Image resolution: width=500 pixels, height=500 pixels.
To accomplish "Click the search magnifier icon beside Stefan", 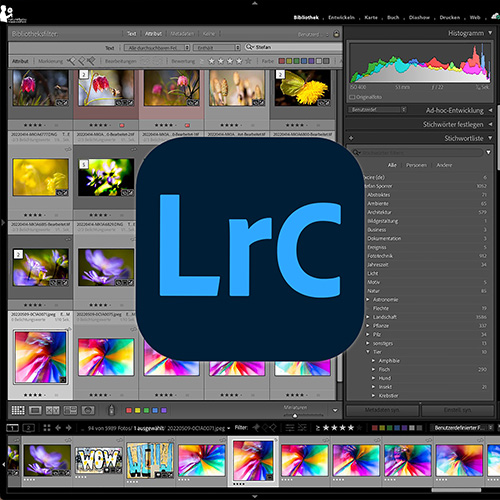I will (250, 47).
